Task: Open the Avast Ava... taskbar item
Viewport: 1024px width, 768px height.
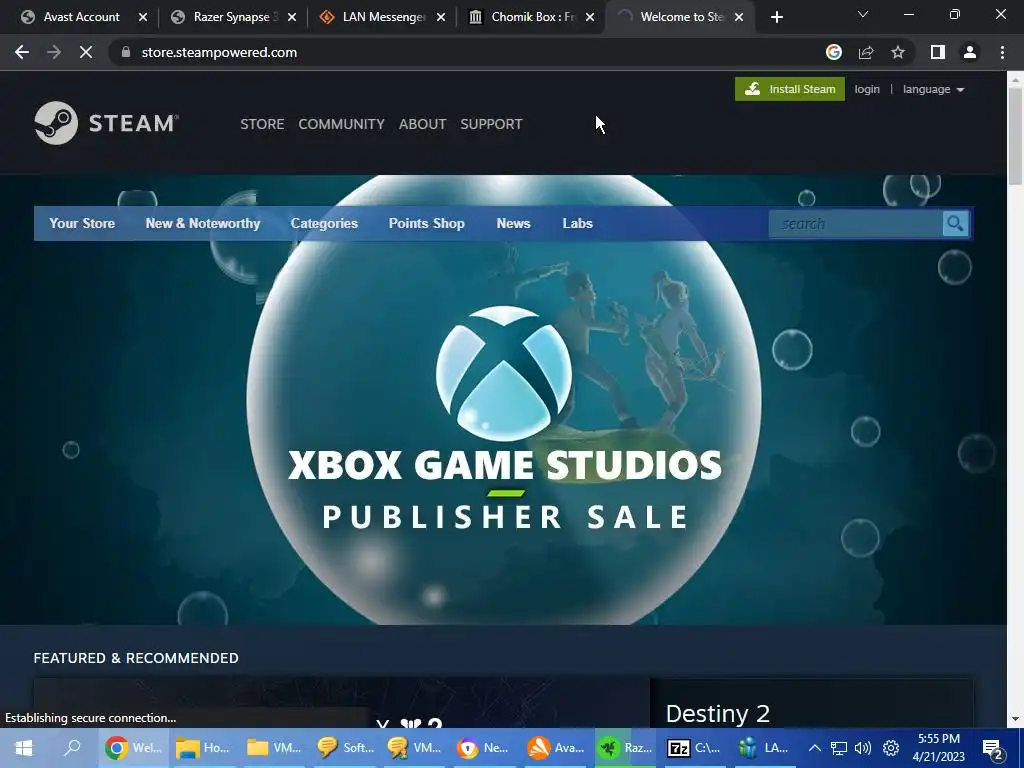Action: pyautogui.click(x=556, y=748)
